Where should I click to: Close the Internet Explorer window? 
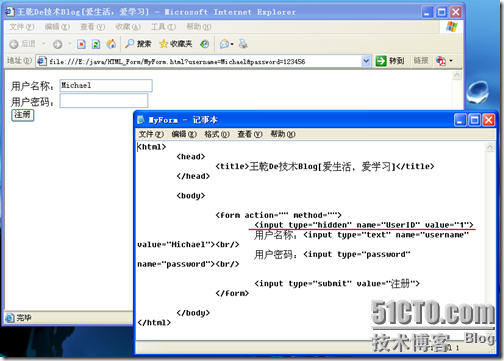point(456,12)
